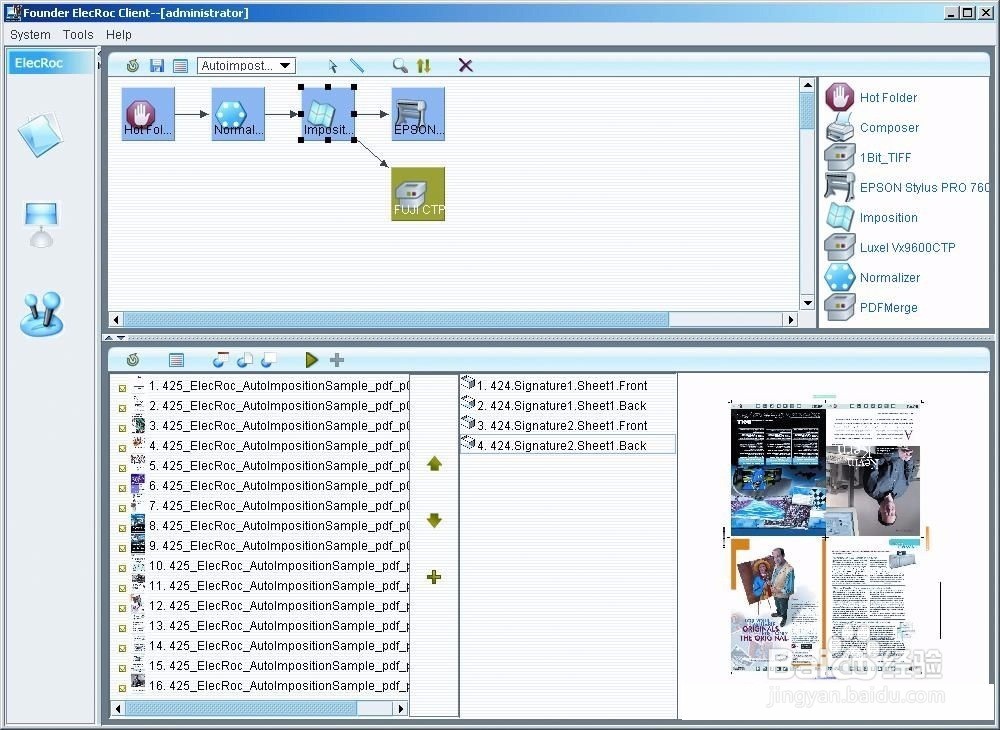Select the Imposition node in workflow canvas
Image resolution: width=1000 pixels, height=730 pixels.
pos(328,114)
